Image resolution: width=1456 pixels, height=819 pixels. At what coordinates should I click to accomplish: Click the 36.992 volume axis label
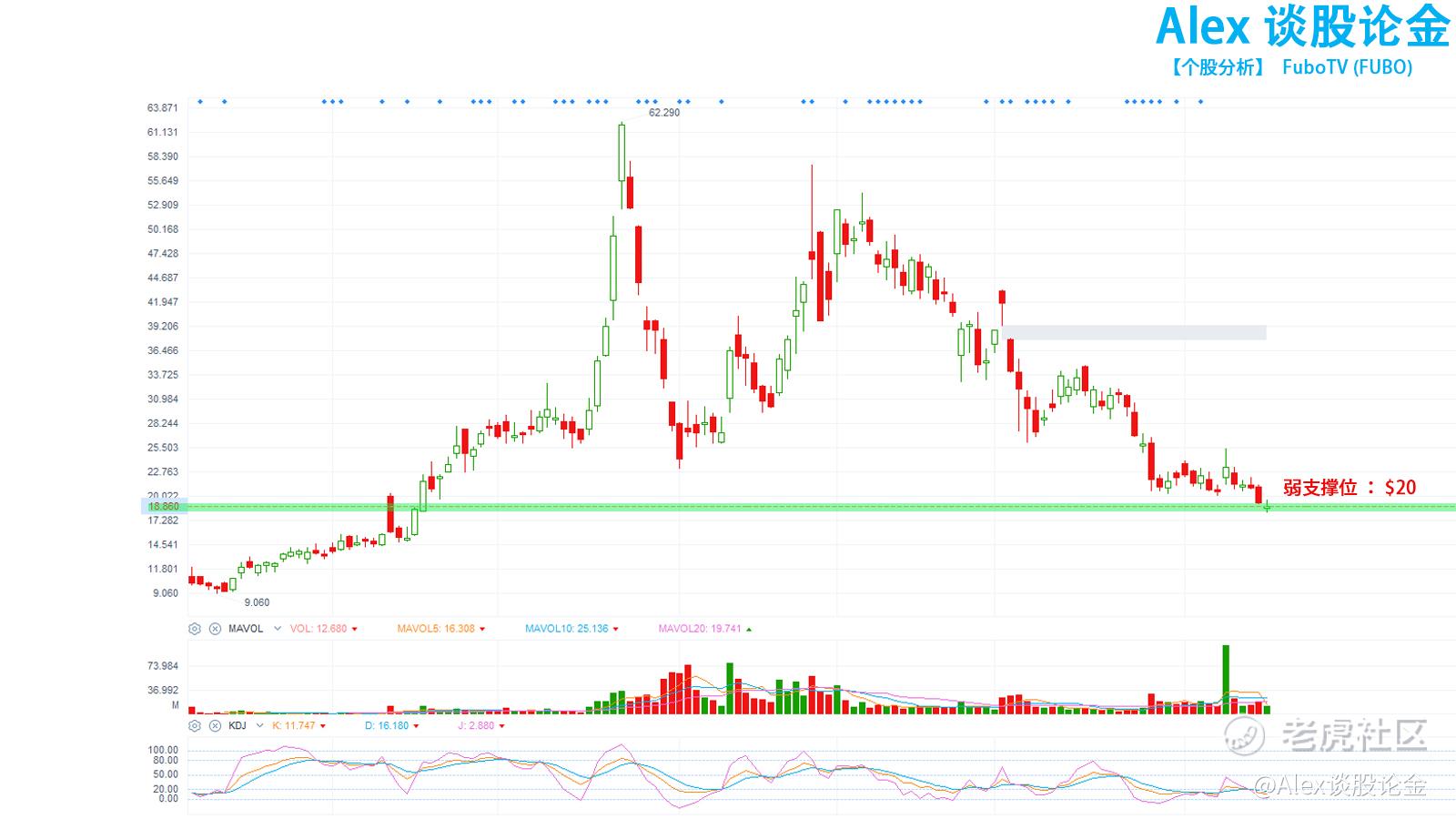click(163, 691)
